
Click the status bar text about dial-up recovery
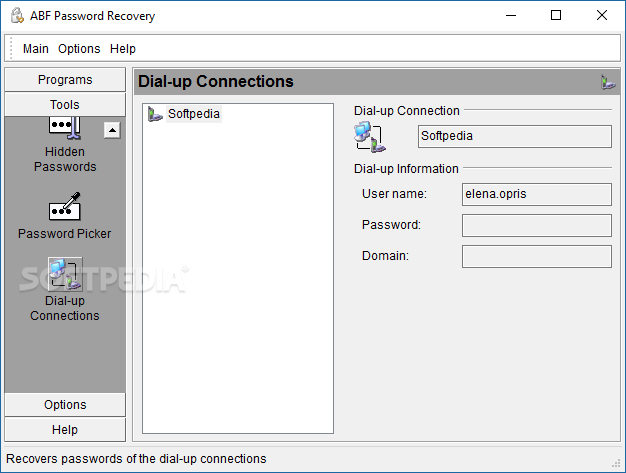136,459
